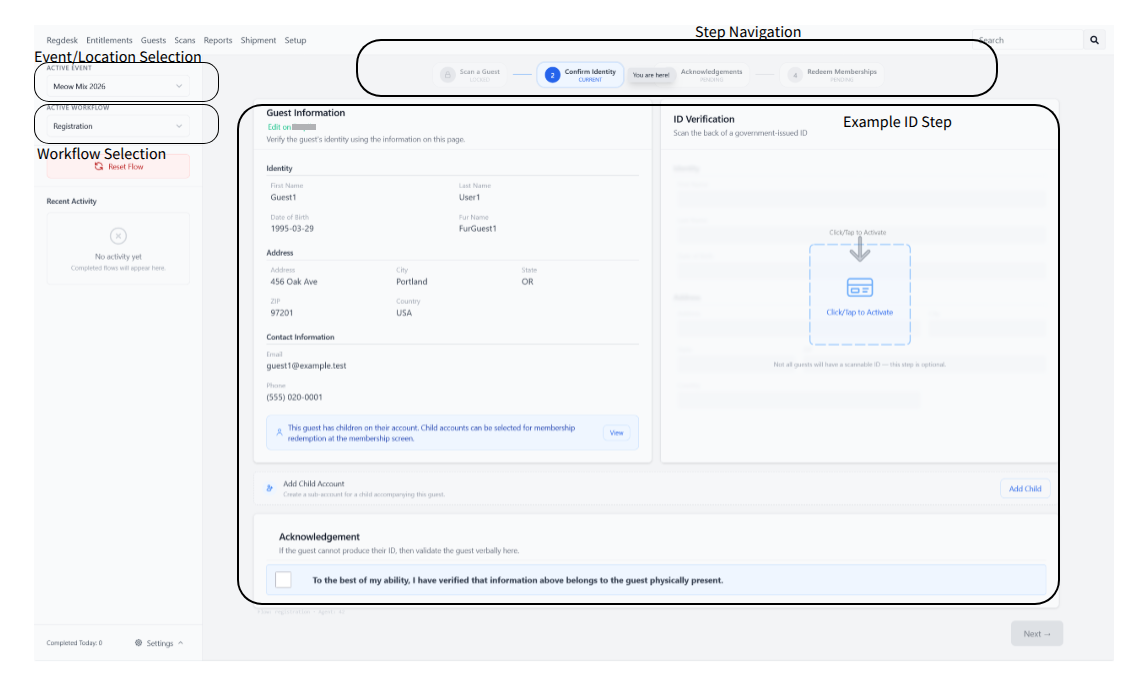
Task: Select the Scan a Guest step
Action: point(470,75)
